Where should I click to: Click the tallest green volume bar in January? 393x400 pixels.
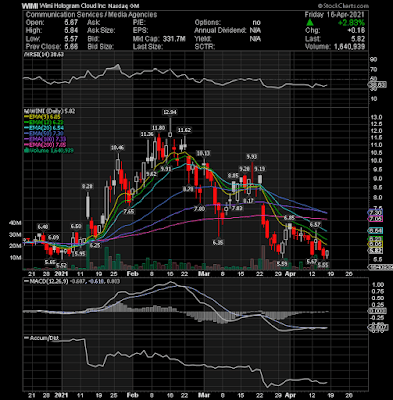click(88, 247)
